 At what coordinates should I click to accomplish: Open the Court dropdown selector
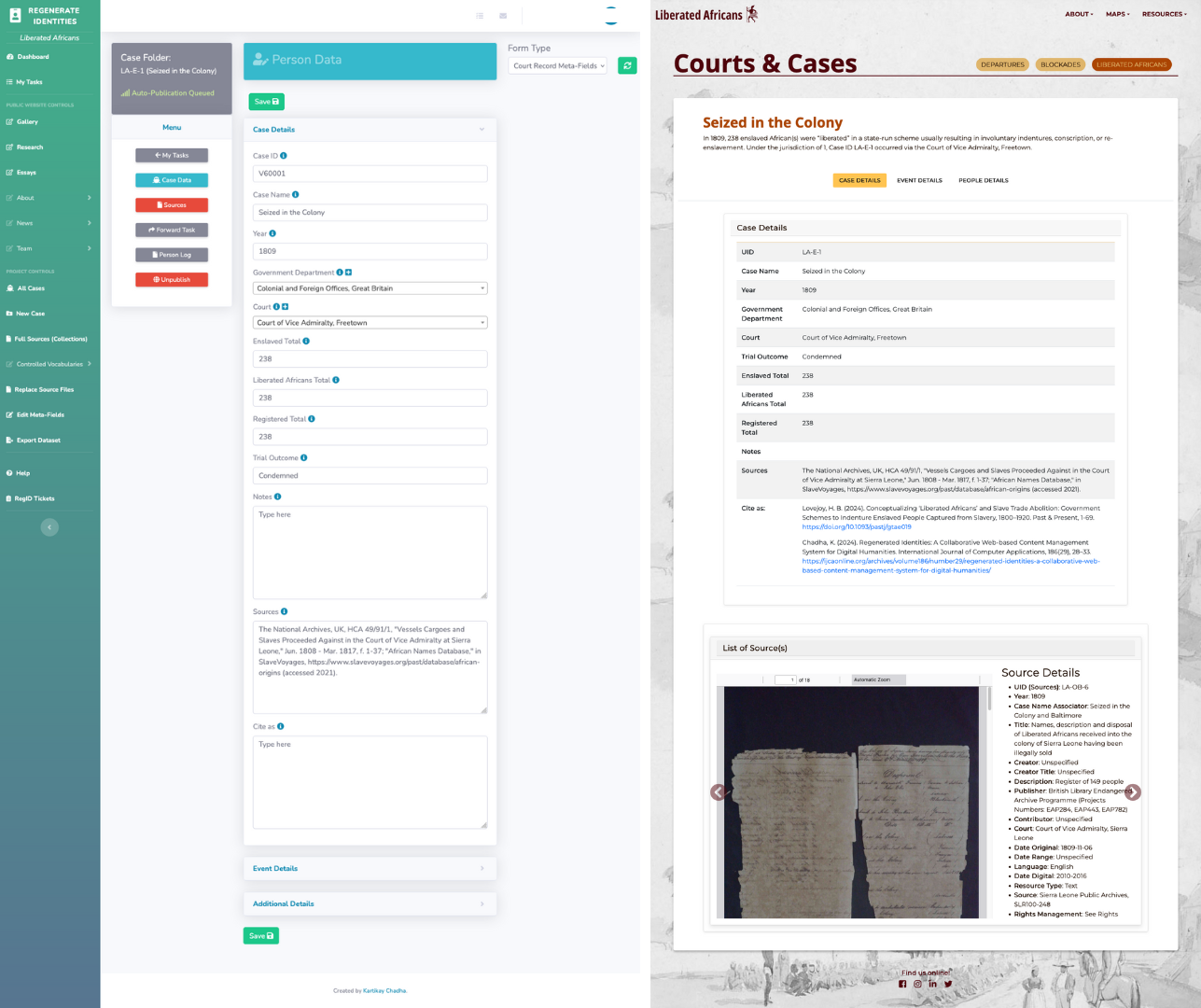pos(370,323)
